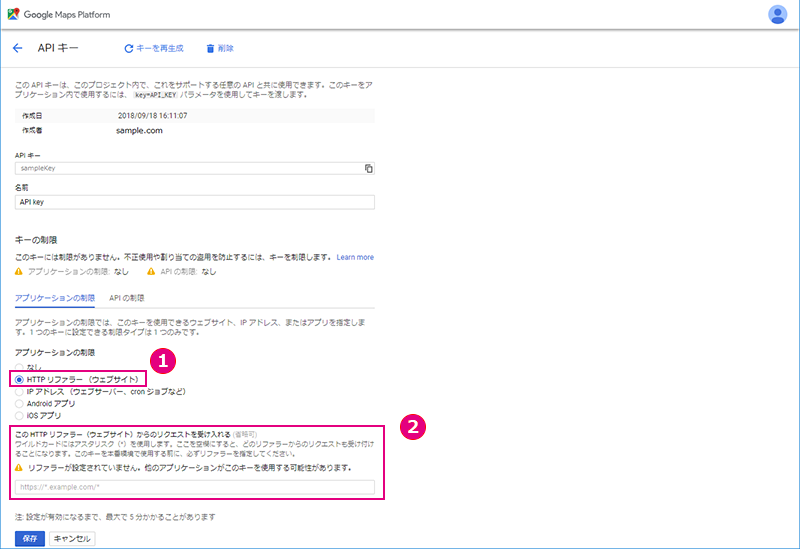Click the 削除 button label
The height and width of the screenshot is (549, 800).
226,48
